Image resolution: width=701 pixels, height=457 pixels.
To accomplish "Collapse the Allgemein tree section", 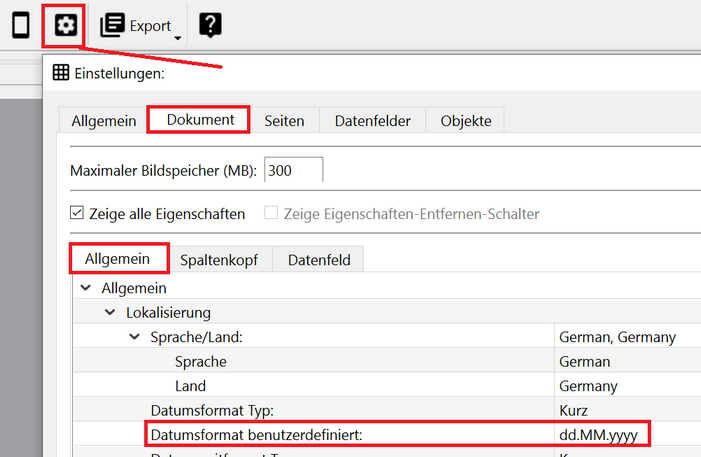I will coord(85,288).
